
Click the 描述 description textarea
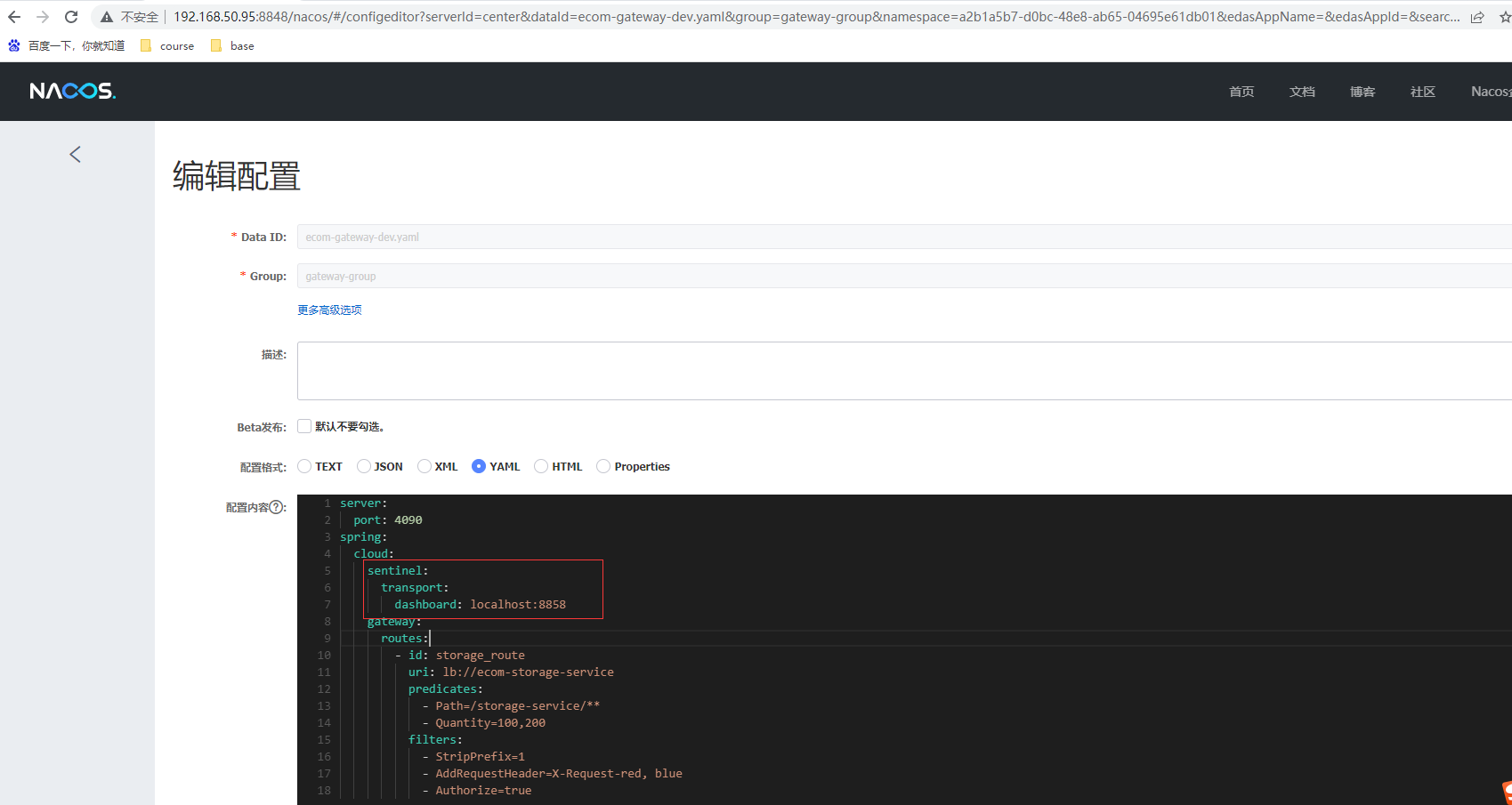904,371
